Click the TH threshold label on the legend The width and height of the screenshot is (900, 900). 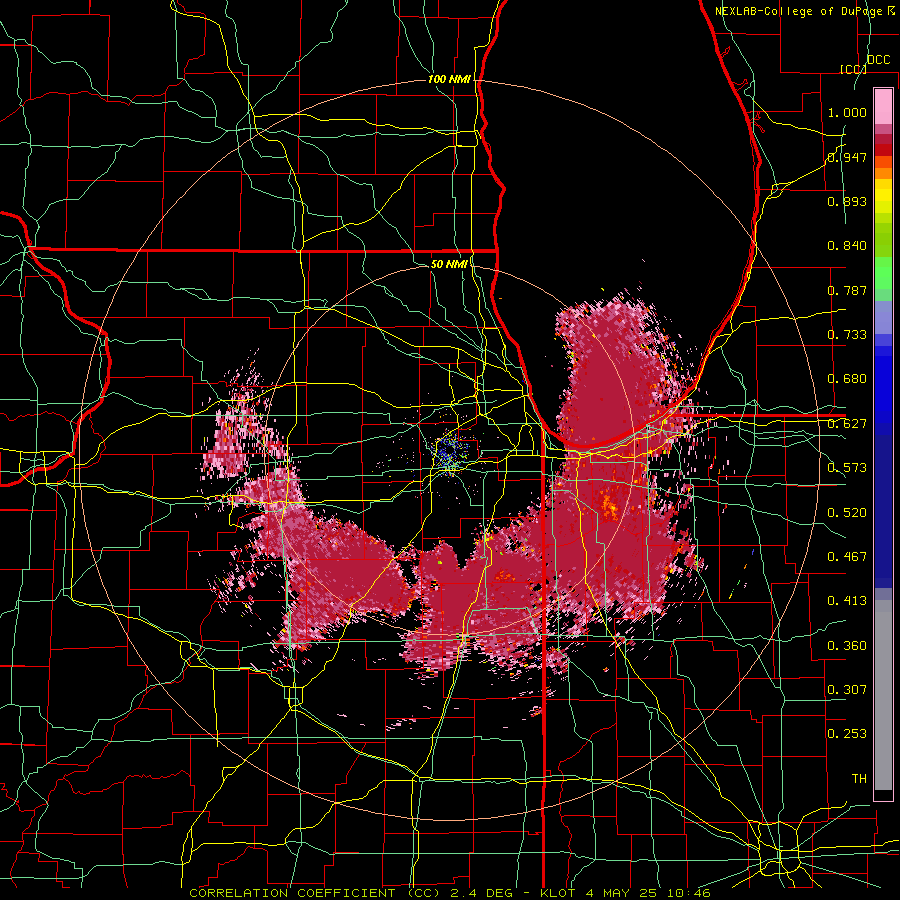click(859, 779)
